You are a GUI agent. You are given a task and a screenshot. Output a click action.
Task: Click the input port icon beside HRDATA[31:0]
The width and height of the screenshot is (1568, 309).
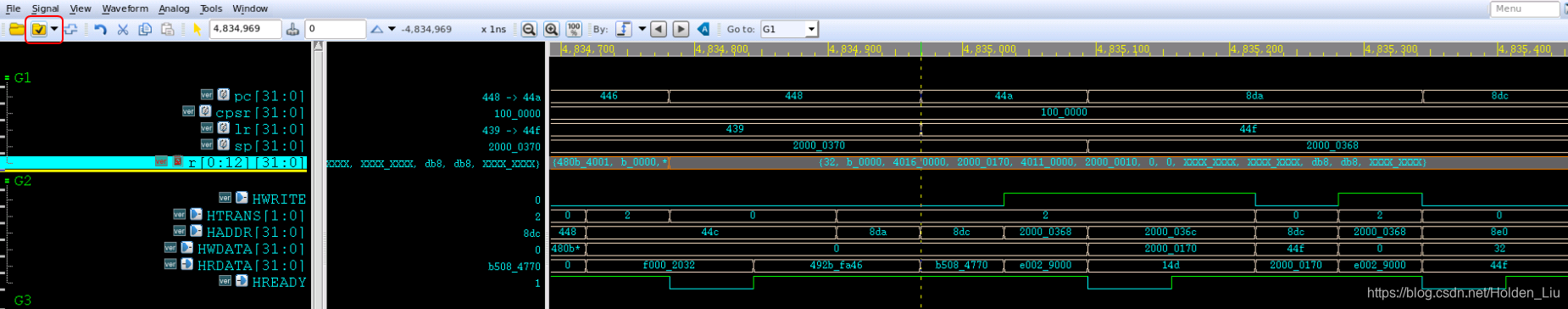[x=187, y=264]
